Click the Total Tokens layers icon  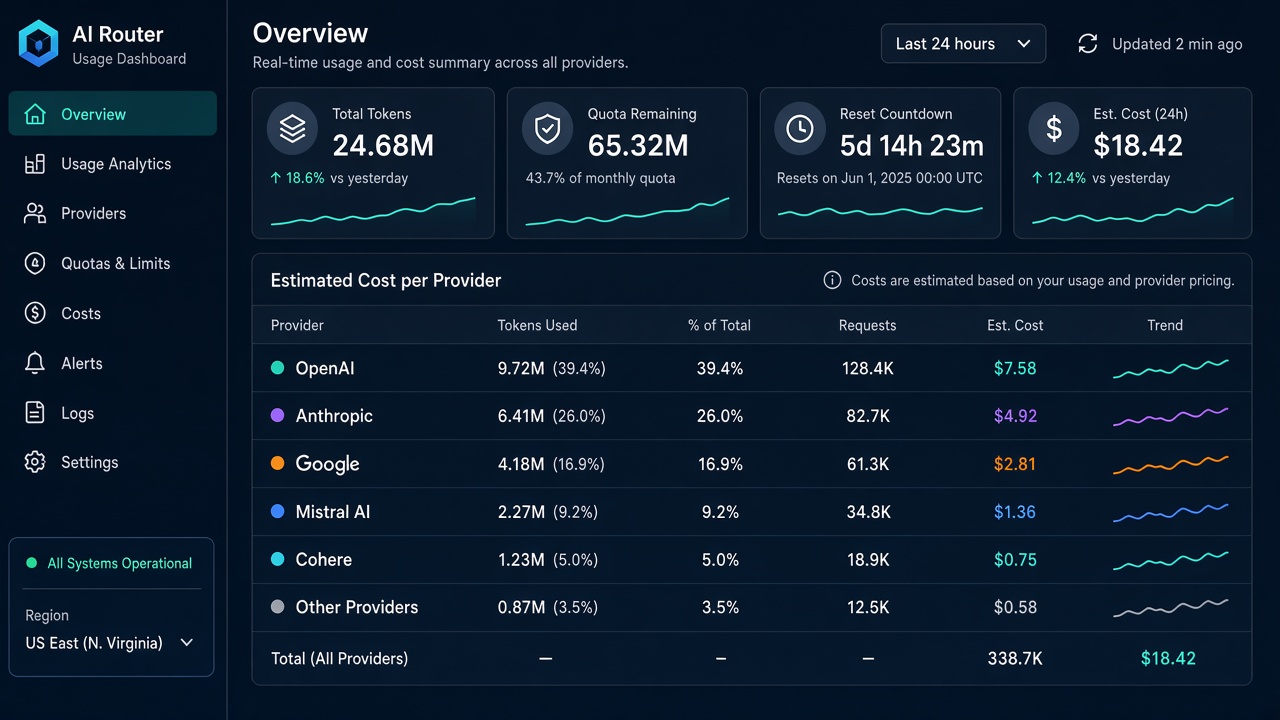pyautogui.click(x=292, y=130)
